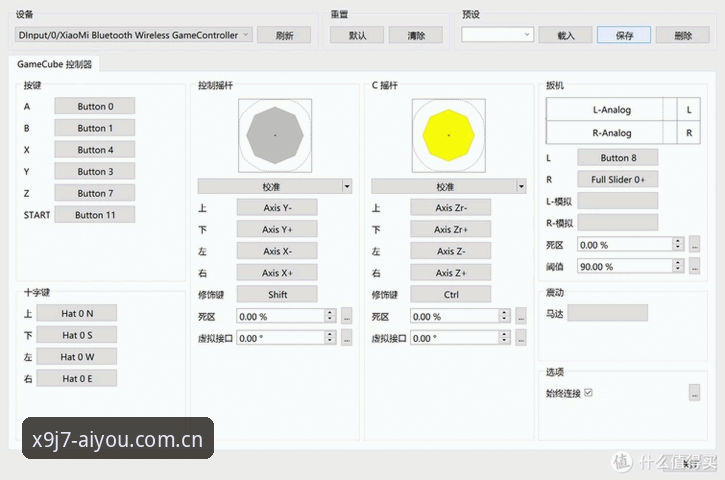This screenshot has width=725, height=480.
Task: Remap control stick up Axis Y-
Action: pos(277,208)
